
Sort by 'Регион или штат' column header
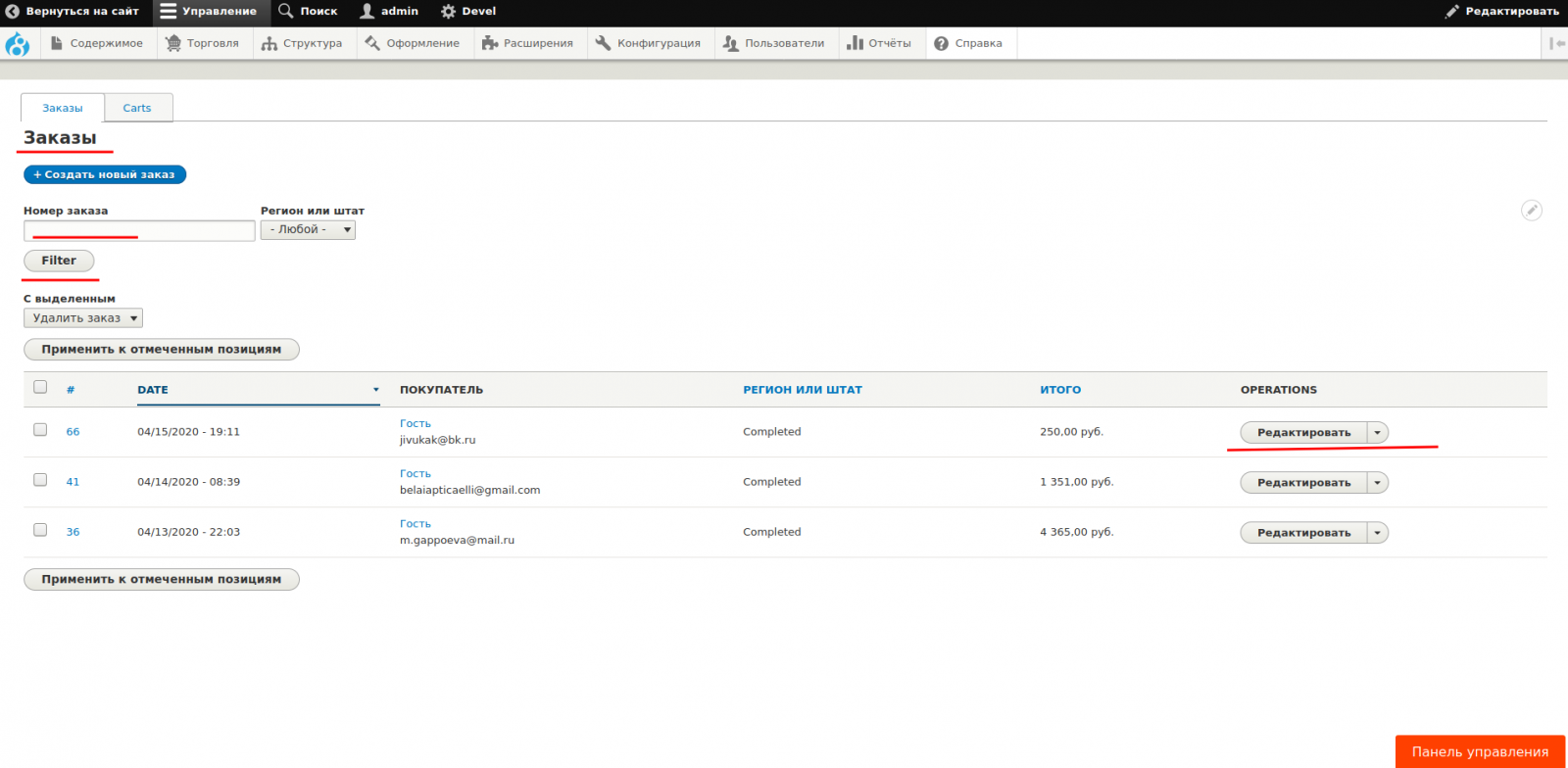pos(803,390)
